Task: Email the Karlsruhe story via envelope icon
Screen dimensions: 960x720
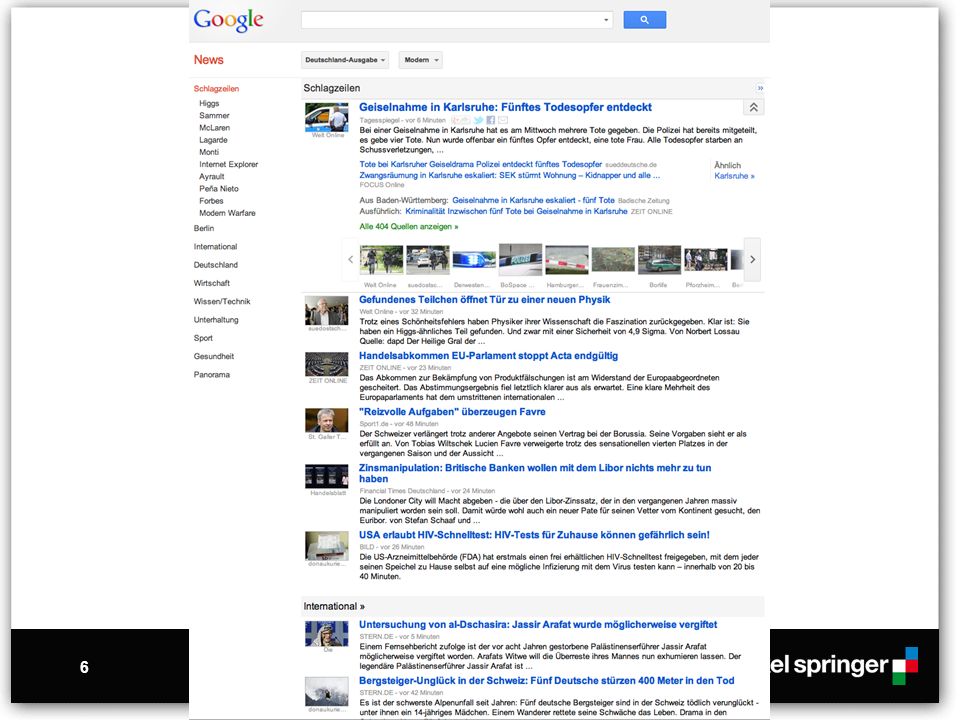Action: click(503, 121)
